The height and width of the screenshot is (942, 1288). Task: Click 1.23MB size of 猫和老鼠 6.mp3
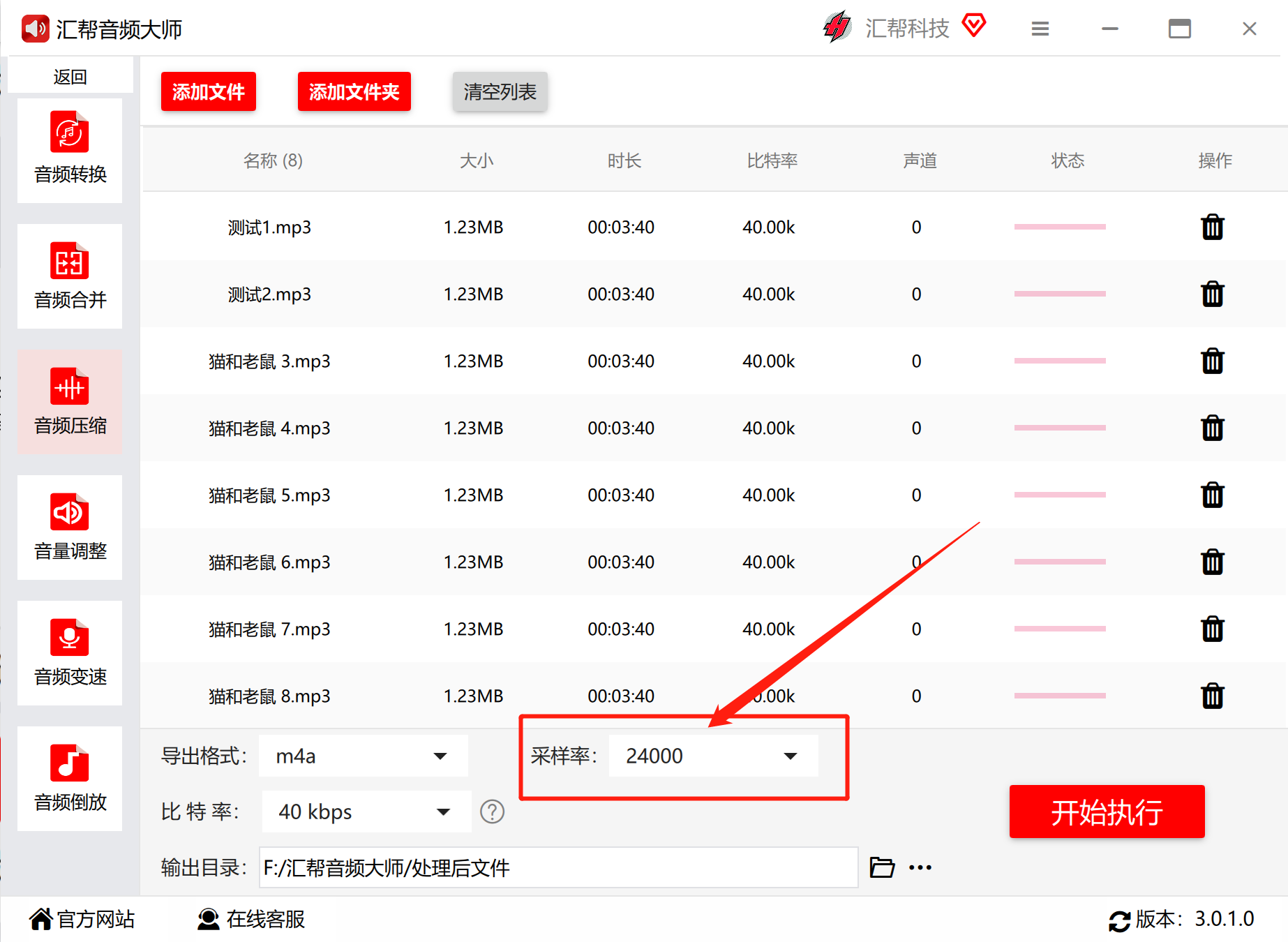click(x=474, y=562)
